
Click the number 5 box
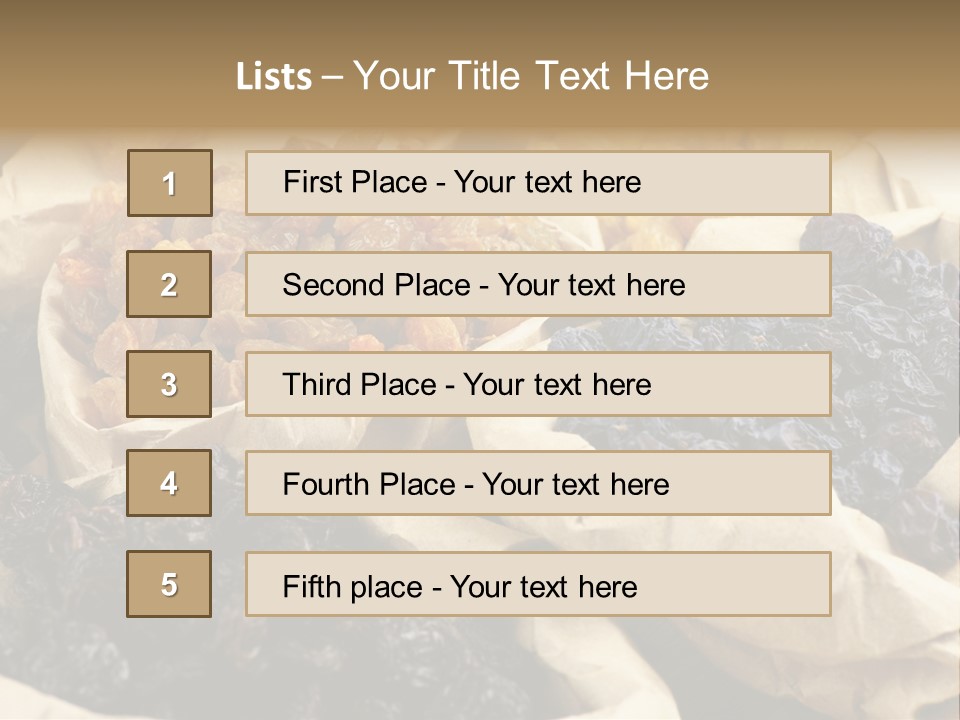pos(169,584)
